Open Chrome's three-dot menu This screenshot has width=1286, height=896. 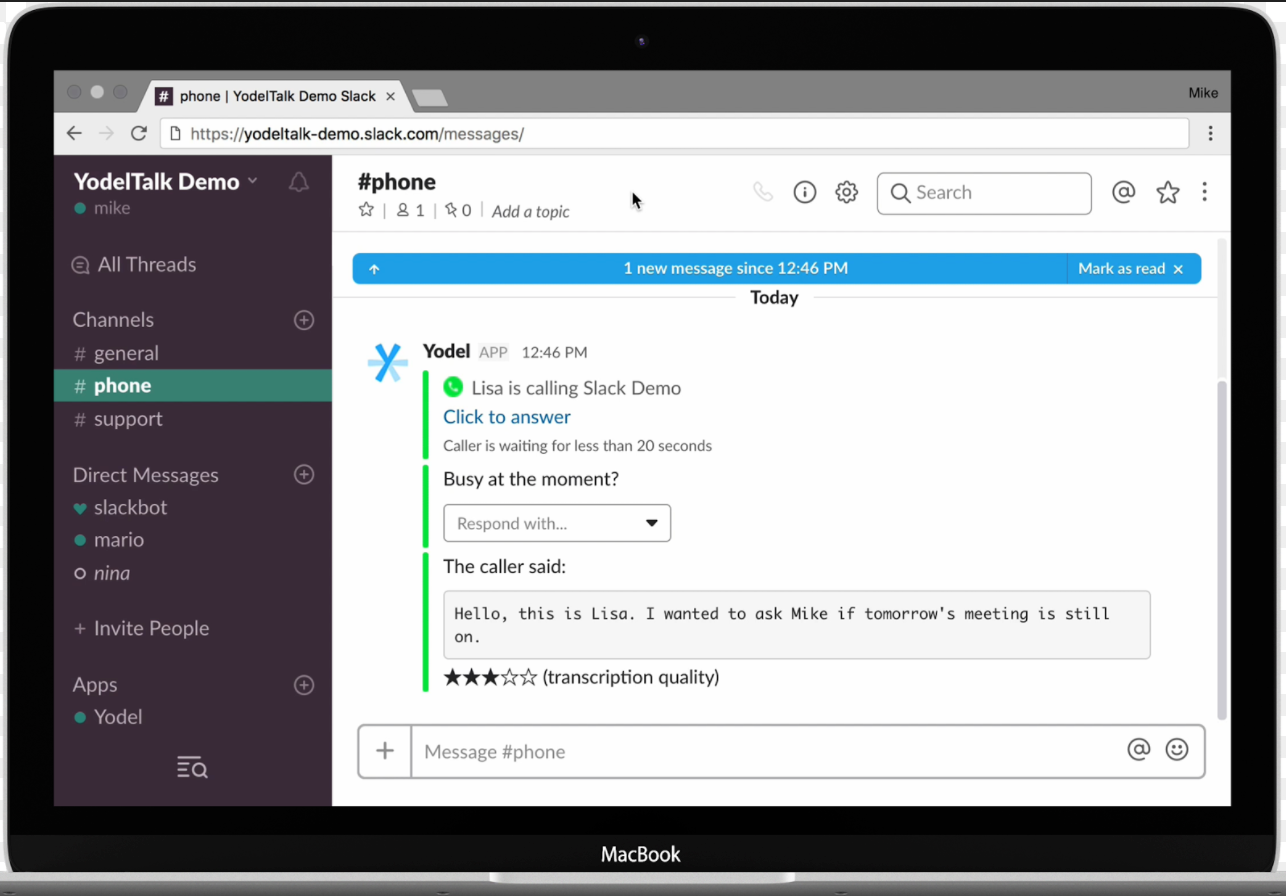click(x=1210, y=133)
